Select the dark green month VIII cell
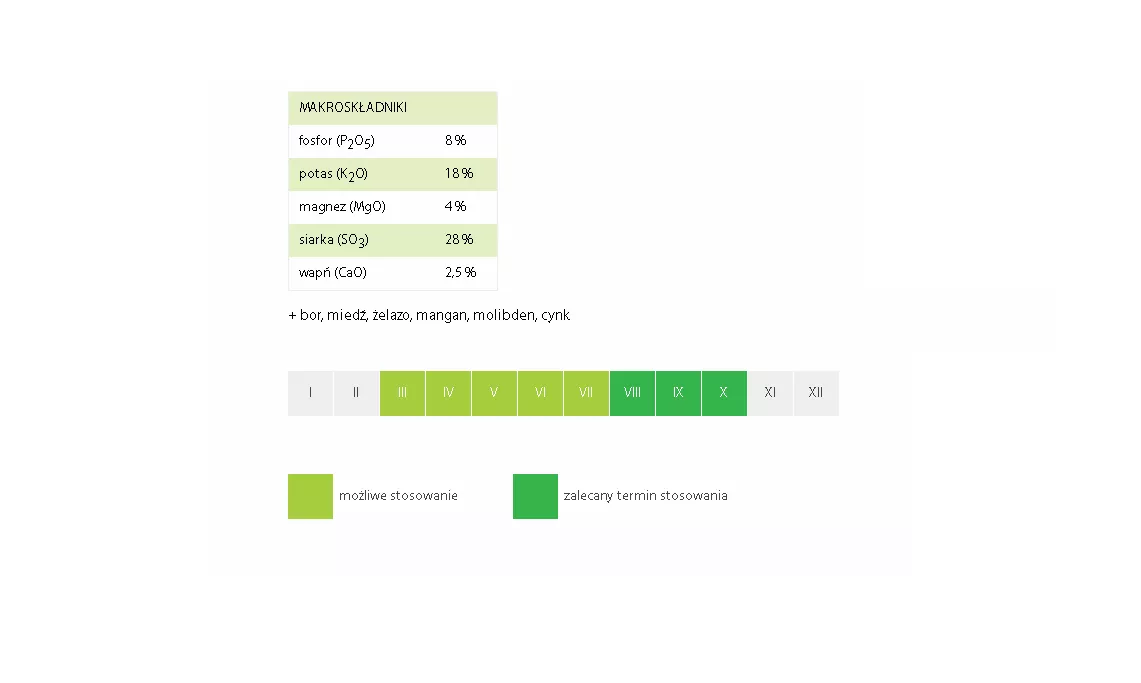 [632, 393]
